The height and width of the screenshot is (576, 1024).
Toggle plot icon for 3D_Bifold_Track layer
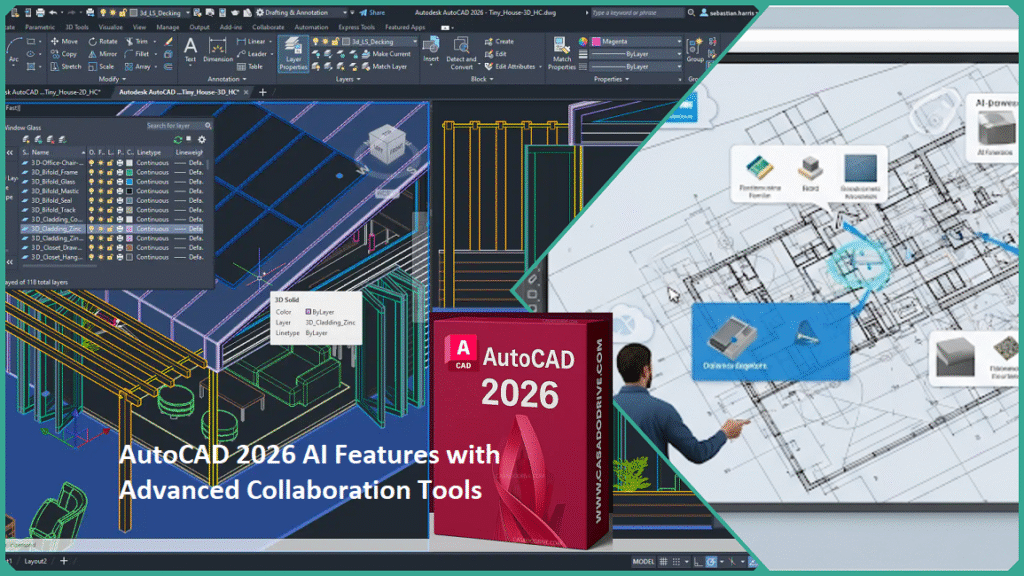click(x=120, y=210)
